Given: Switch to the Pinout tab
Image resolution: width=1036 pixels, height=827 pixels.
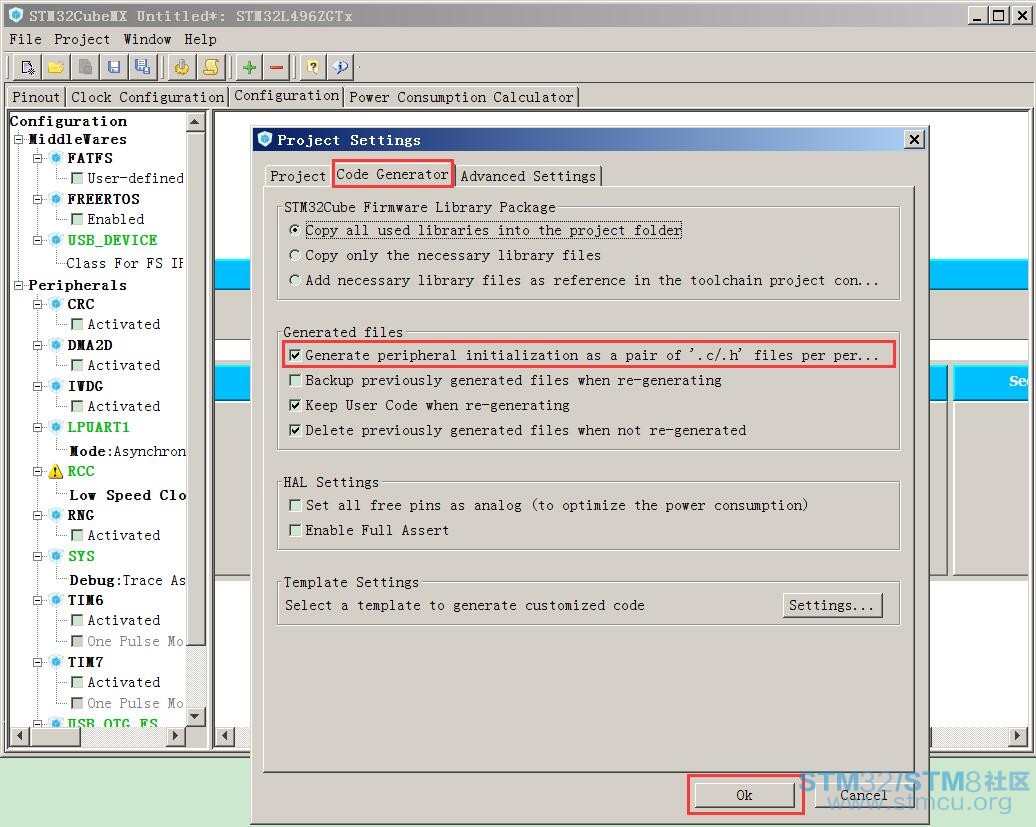Looking at the screenshot, I should (x=36, y=97).
